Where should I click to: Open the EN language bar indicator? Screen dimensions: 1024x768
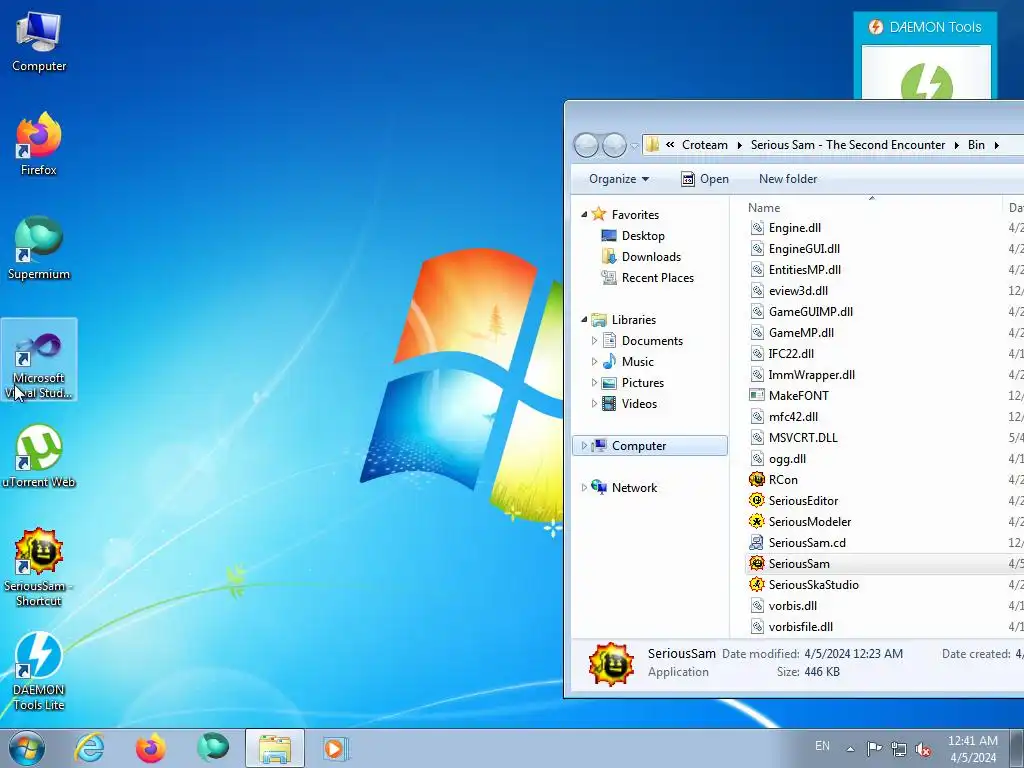point(822,746)
